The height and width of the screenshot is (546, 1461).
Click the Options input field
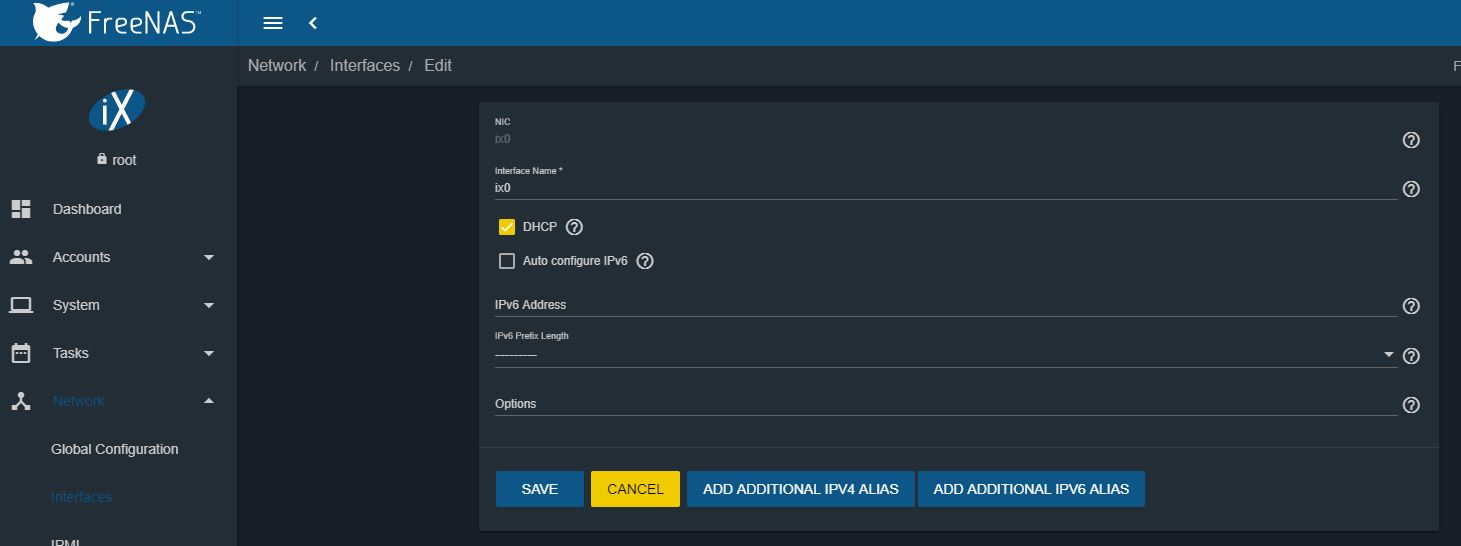click(945, 404)
